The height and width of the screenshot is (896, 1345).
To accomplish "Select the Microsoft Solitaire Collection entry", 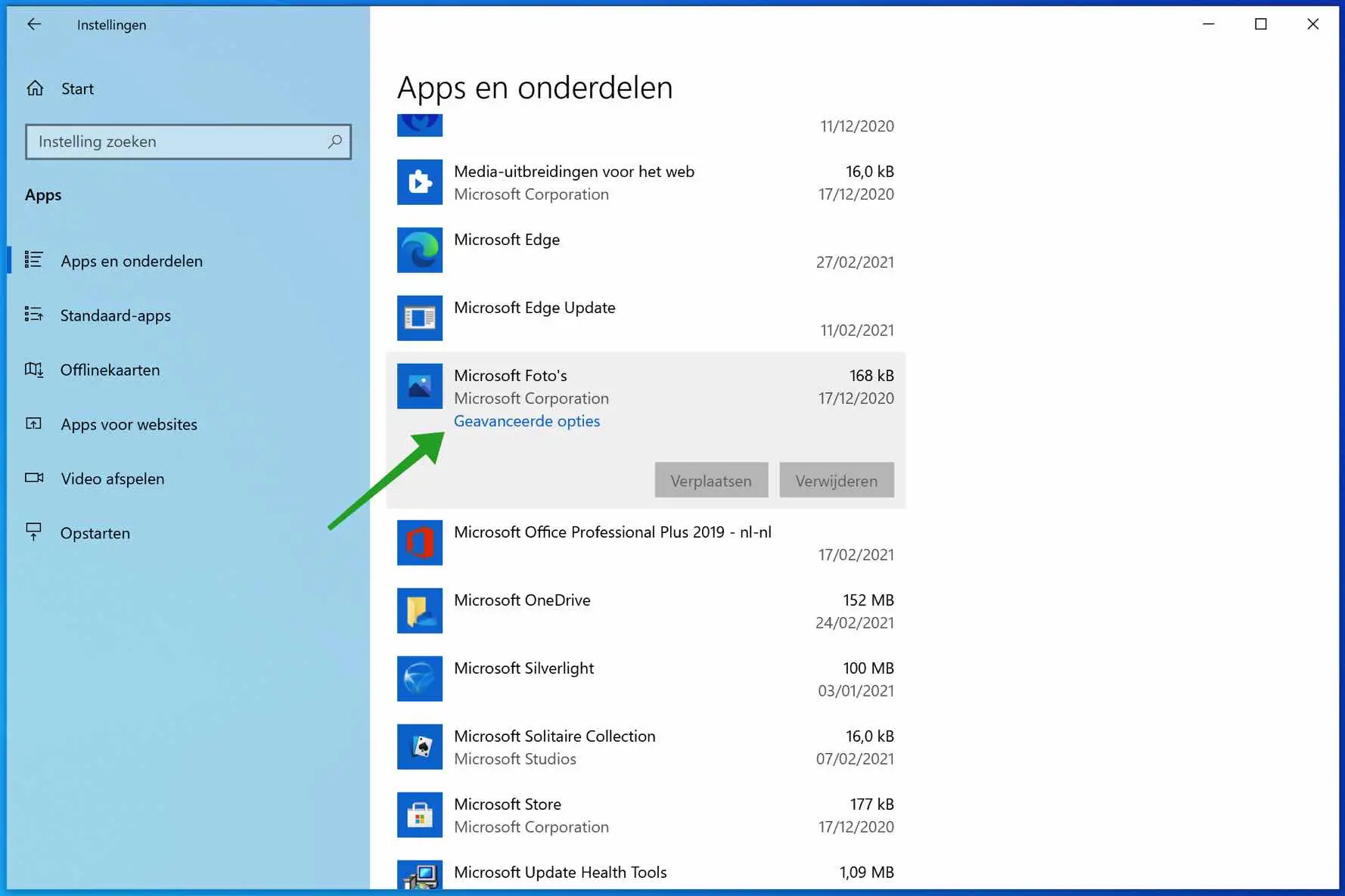I will [645, 747].
